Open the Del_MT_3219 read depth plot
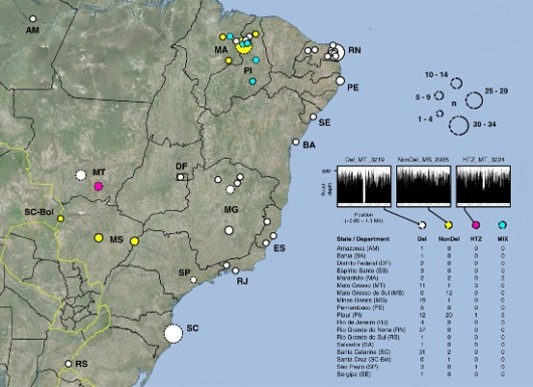533x387 pixels. (x=364, y=186)
